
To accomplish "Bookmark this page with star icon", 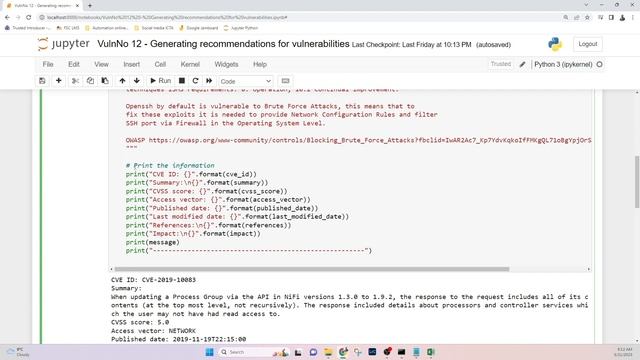I will (x=587, y=18).
